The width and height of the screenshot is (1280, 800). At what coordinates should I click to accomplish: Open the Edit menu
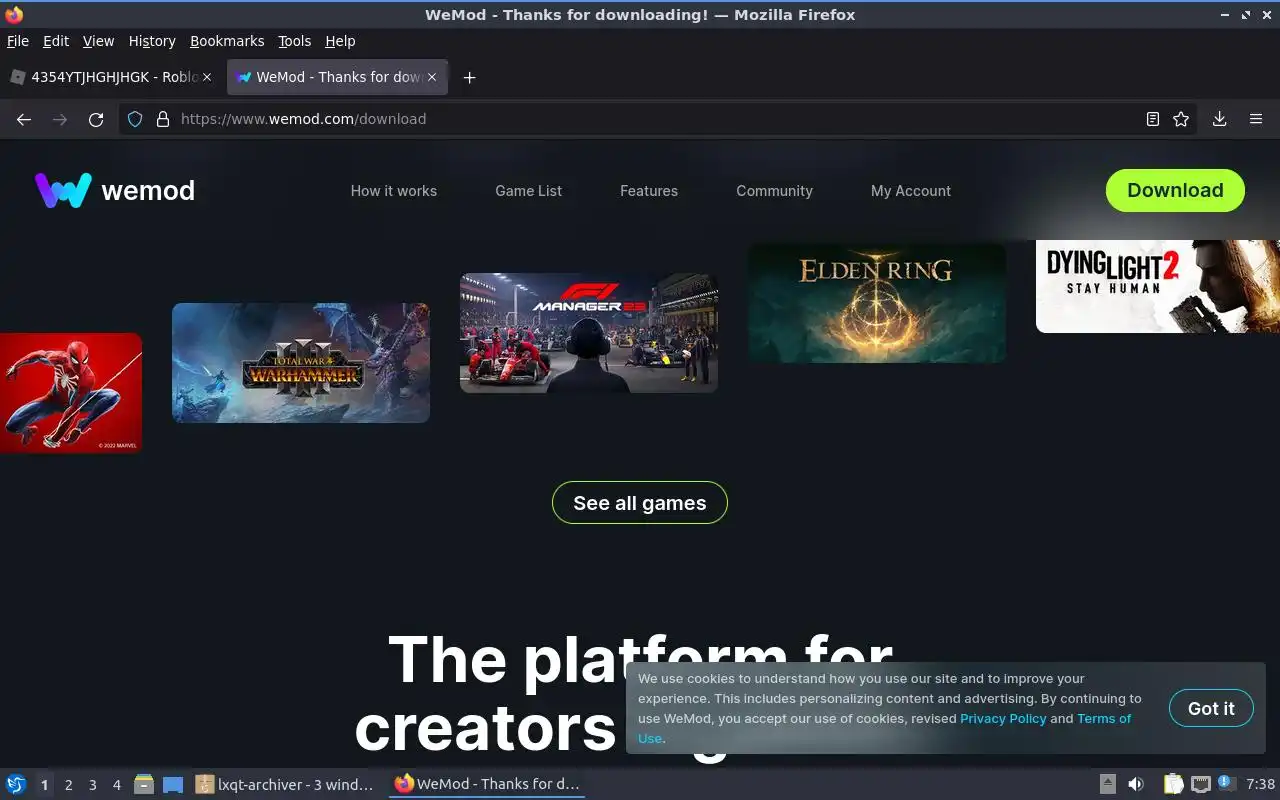56,41
